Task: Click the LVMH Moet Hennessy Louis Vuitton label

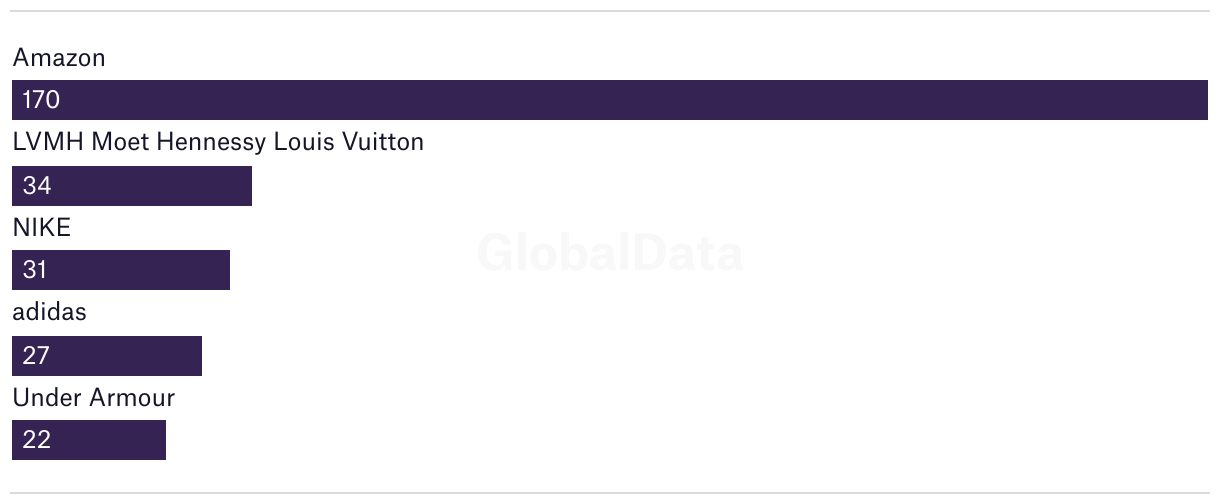Action: (x=218, y=142)
